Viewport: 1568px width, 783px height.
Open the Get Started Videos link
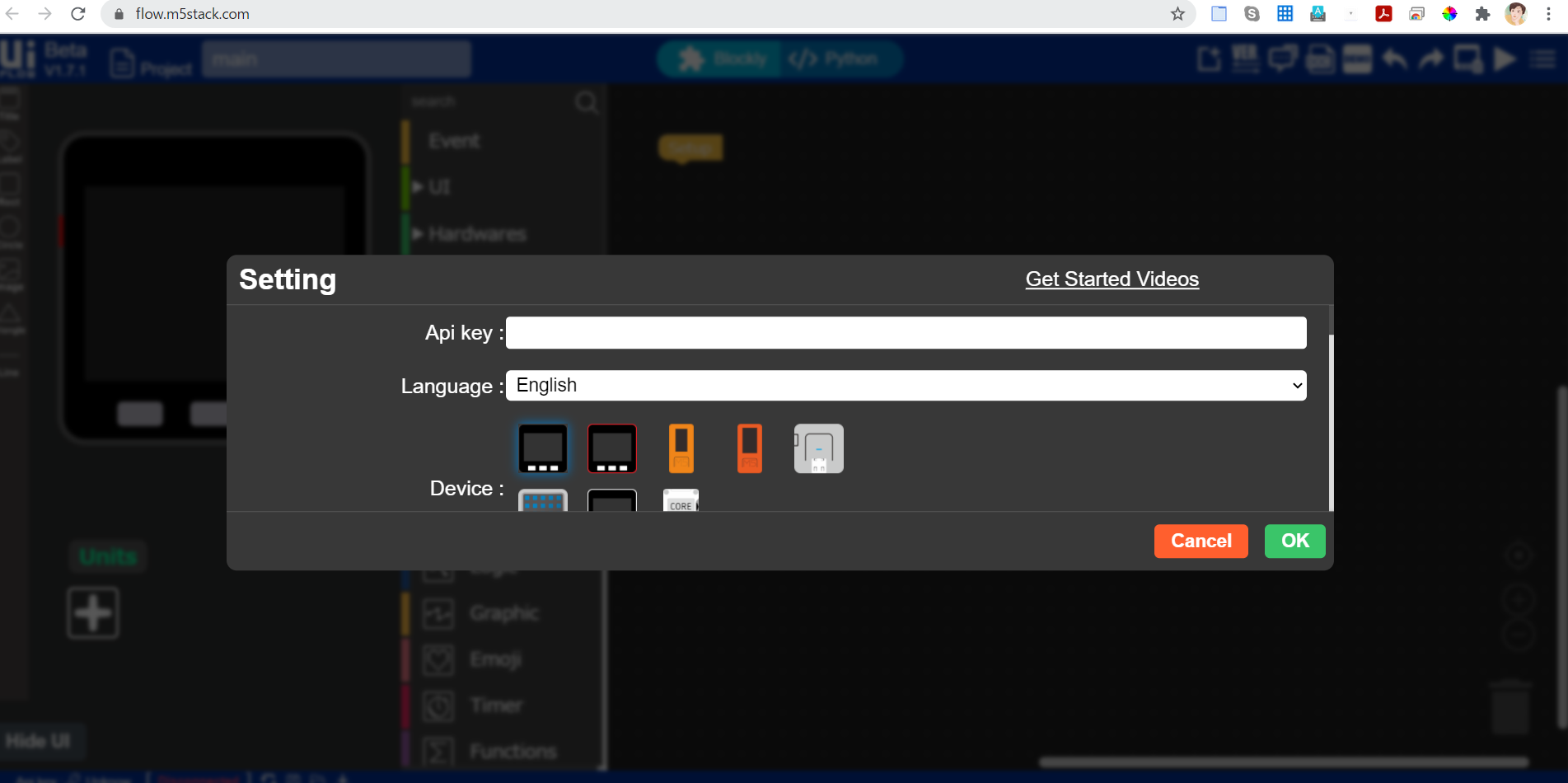[x=1112, y=279]
